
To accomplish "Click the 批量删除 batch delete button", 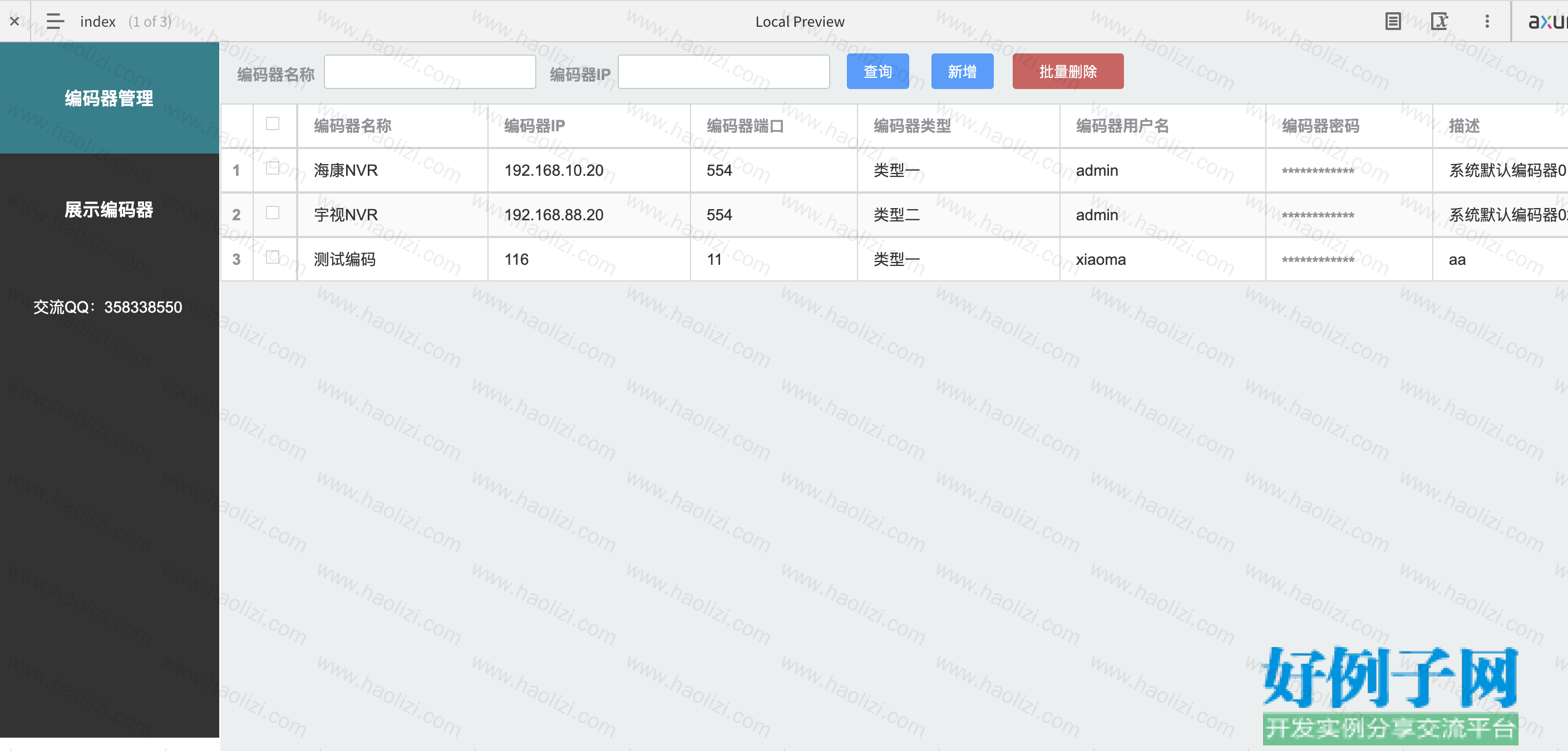I will tap(1068, 71).
